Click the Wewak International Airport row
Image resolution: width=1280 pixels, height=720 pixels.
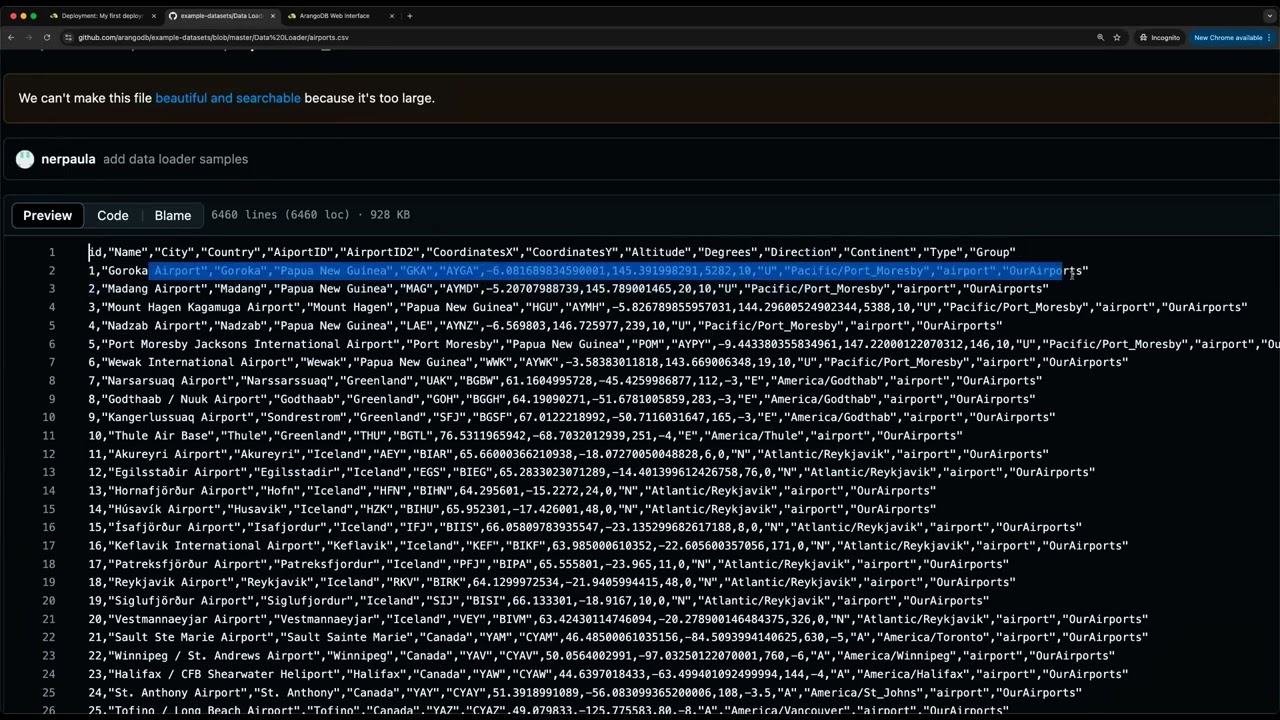(x=608, y=362)
